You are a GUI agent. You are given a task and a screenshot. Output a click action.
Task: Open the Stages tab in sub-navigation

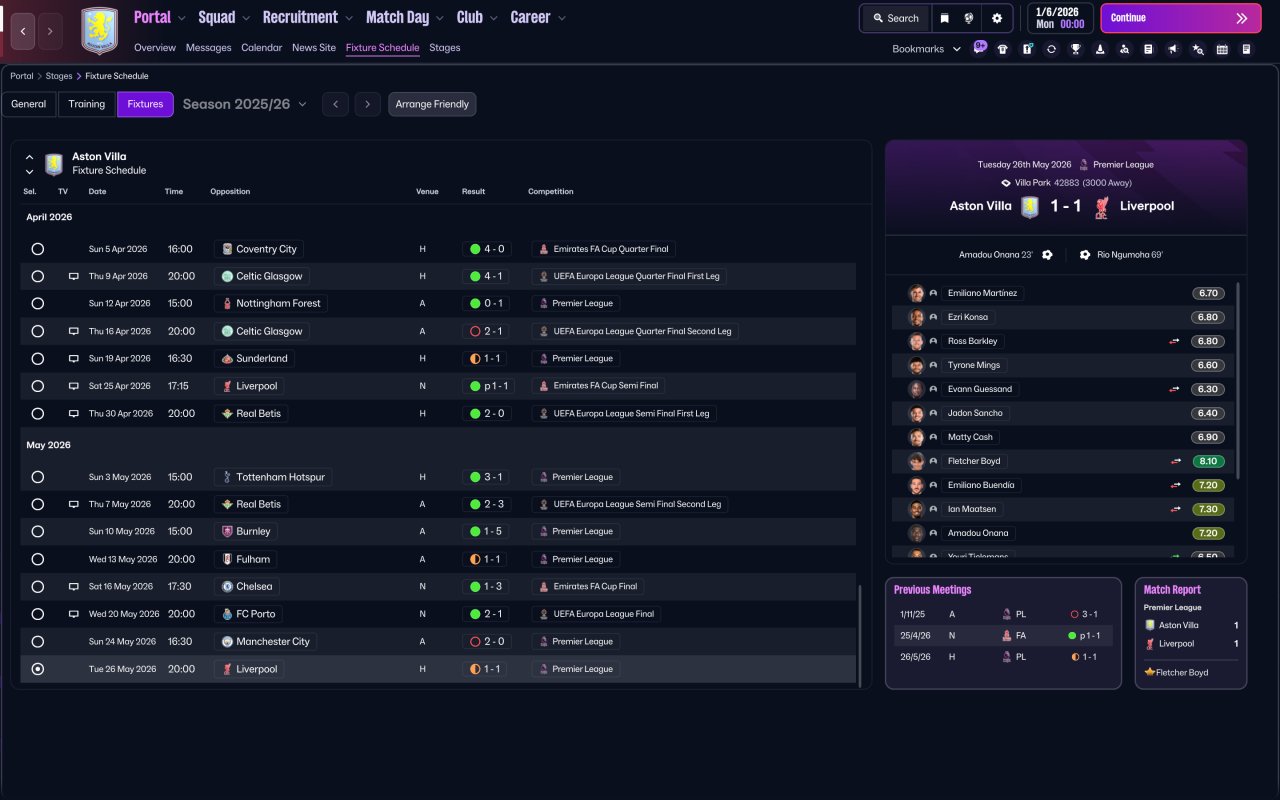[445, 48]
